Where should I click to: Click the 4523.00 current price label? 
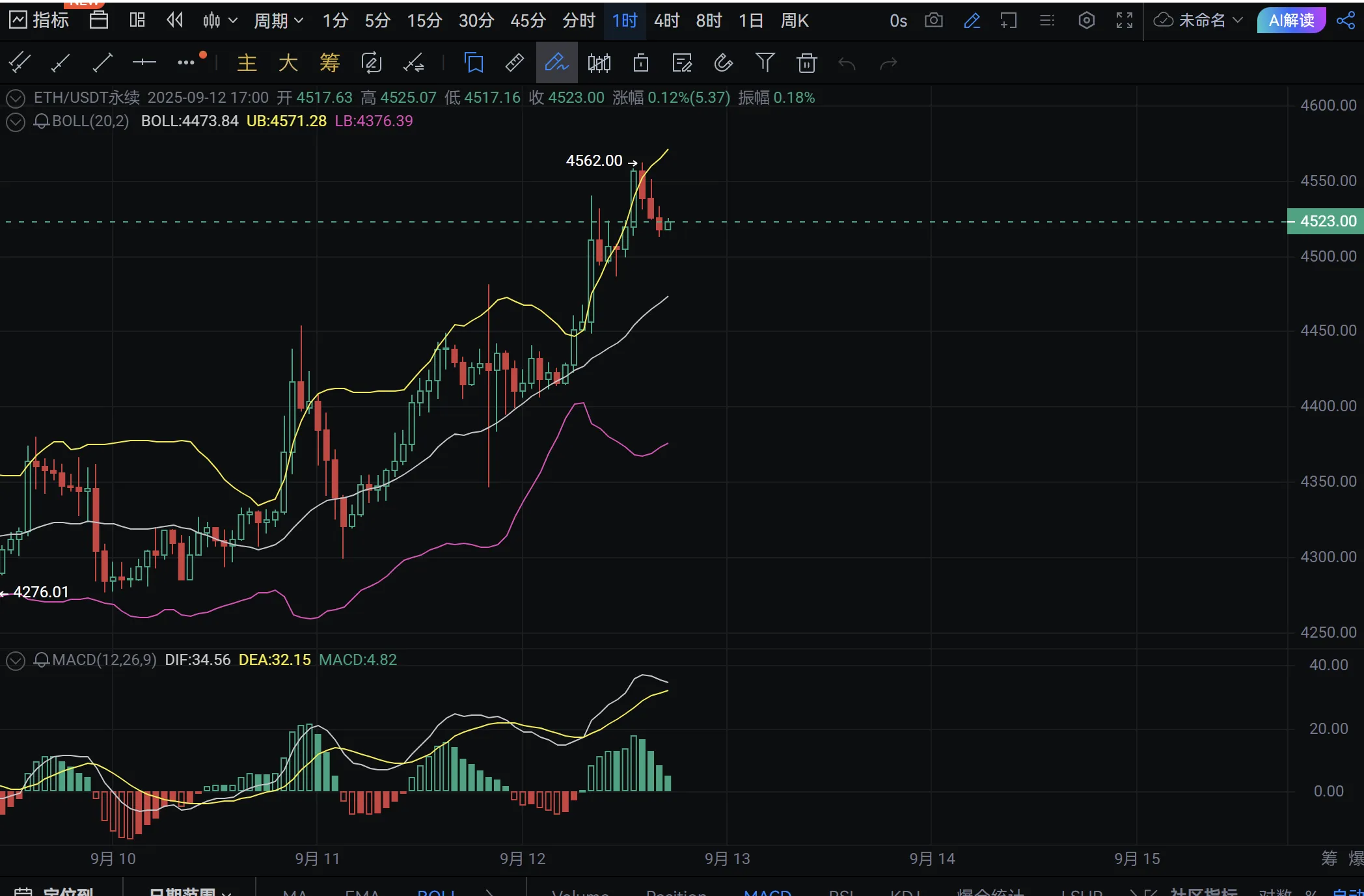click(1326, 221)
